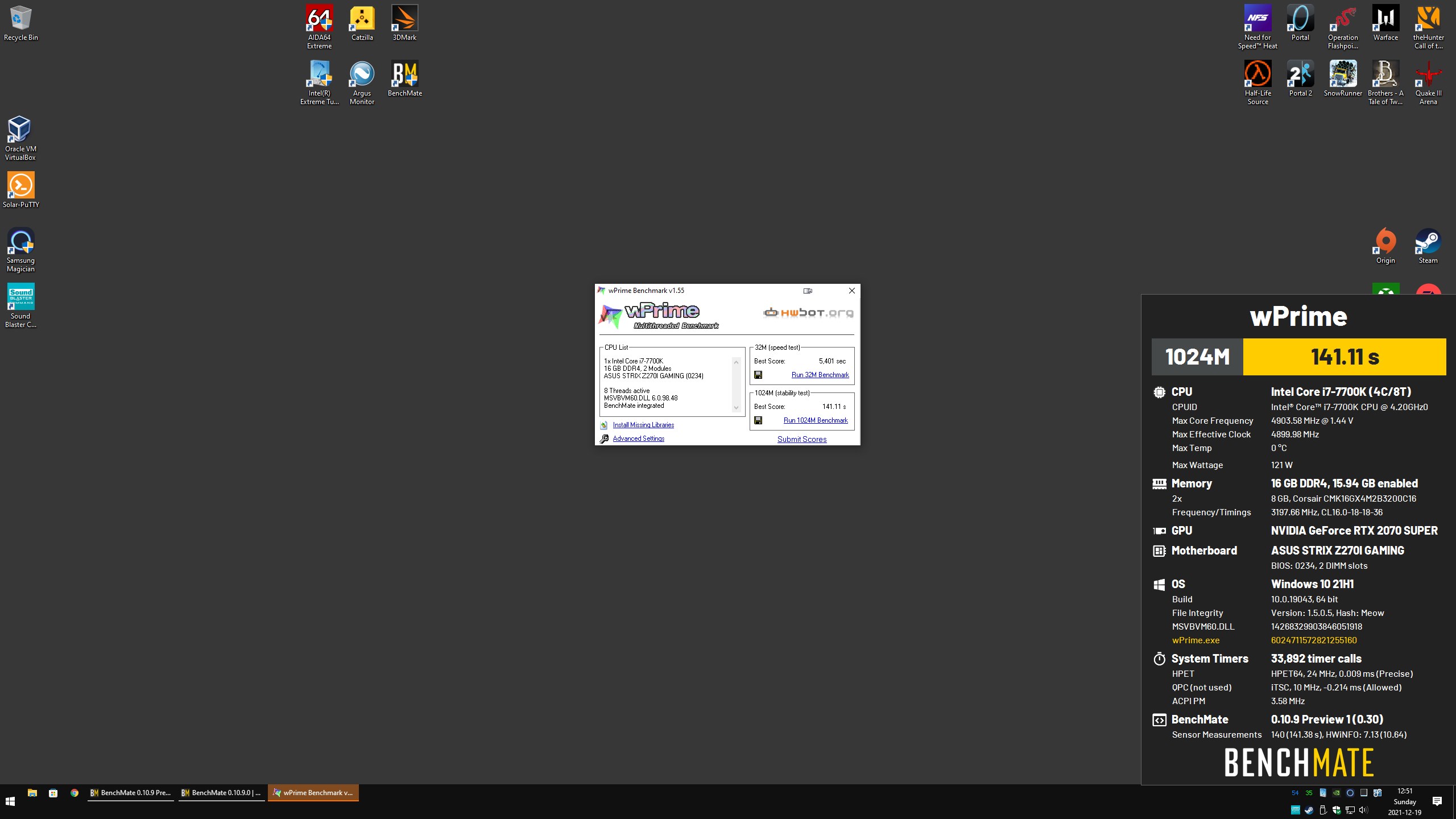This screenshot has width=1456, height=819.
Task: Open Intel Extreme Tuning Utility shortcut
Action: coord(319,82)
